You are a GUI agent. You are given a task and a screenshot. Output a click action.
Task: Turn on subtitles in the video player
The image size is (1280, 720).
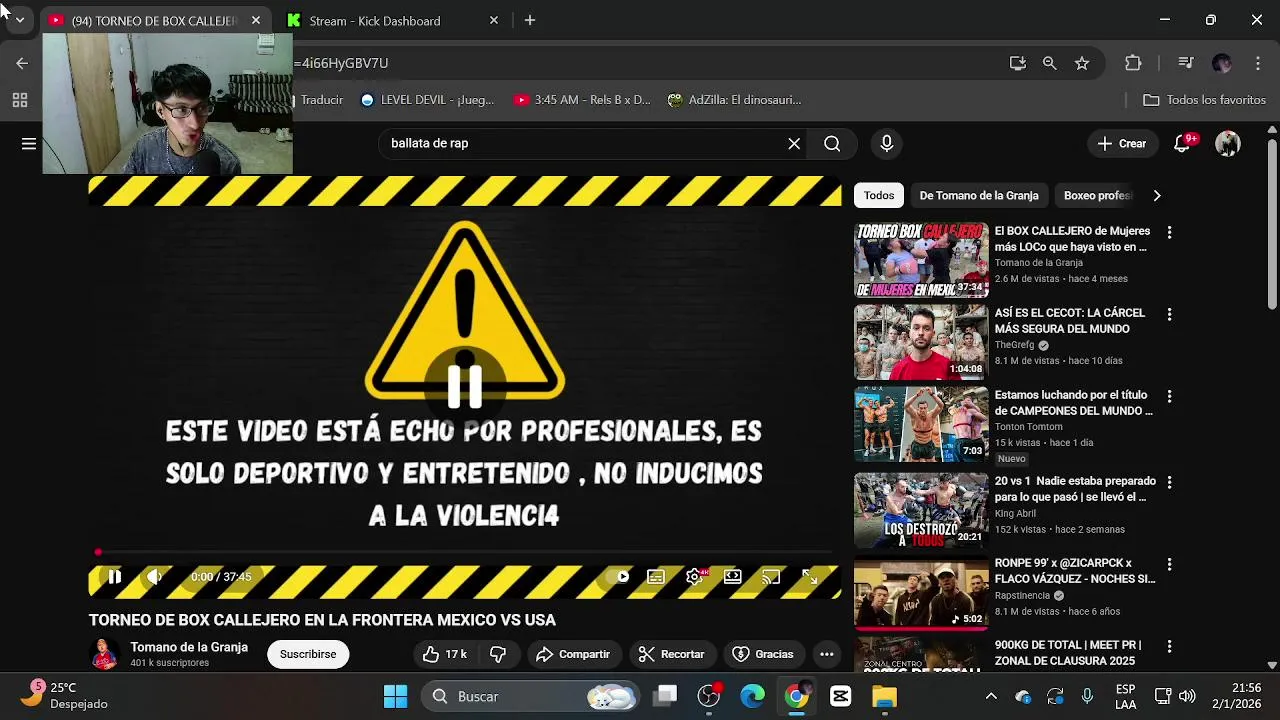[656, 577]
